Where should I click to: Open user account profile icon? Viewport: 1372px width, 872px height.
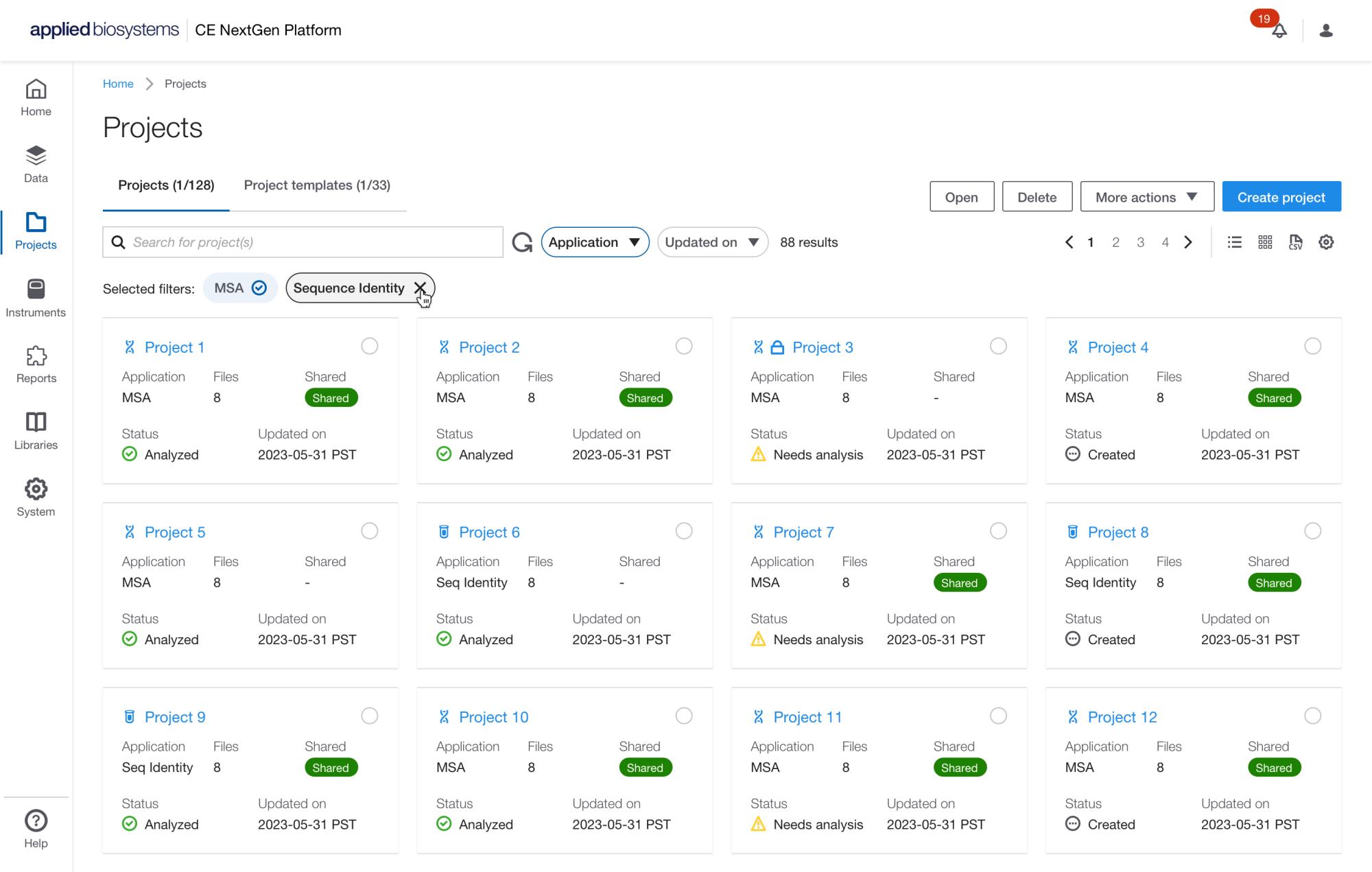click(1325, 30)
